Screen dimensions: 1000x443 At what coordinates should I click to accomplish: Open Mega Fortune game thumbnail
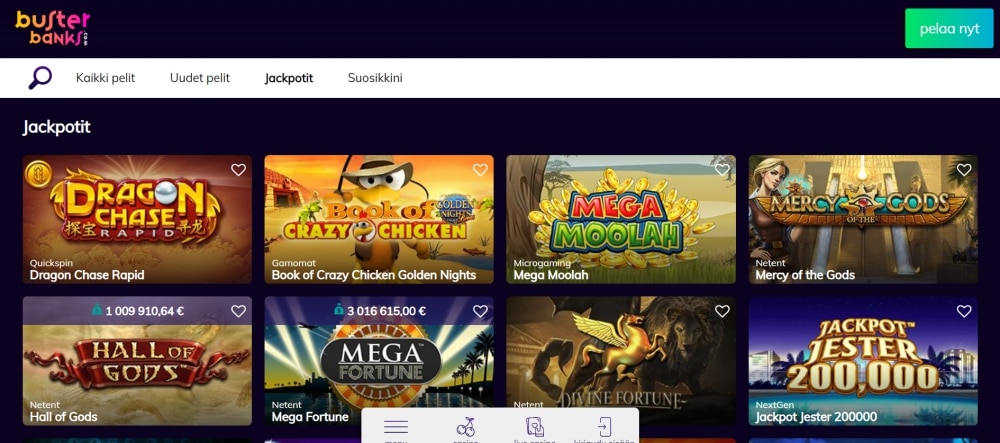tap(379, 361)
